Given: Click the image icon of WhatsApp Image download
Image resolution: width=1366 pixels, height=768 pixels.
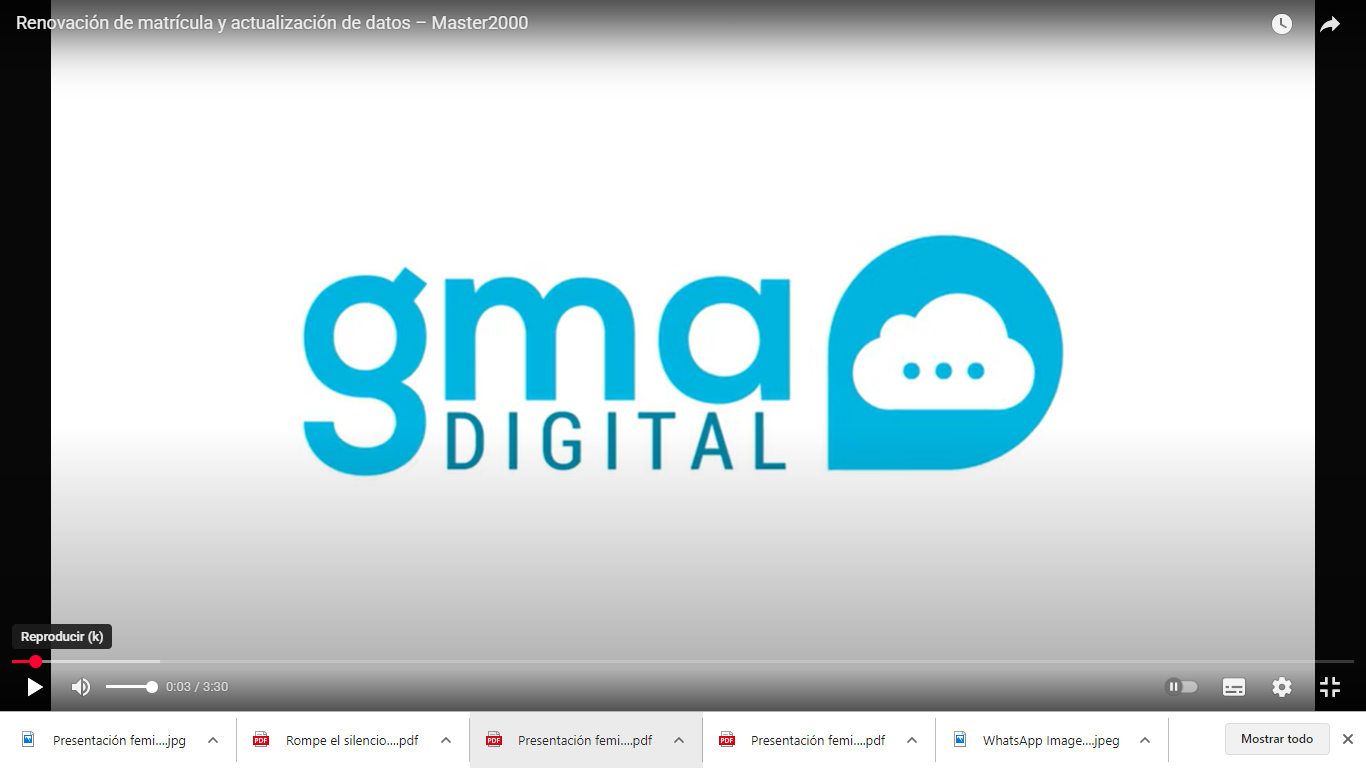Looking at the screenshot, I should (x=960, y=739).
